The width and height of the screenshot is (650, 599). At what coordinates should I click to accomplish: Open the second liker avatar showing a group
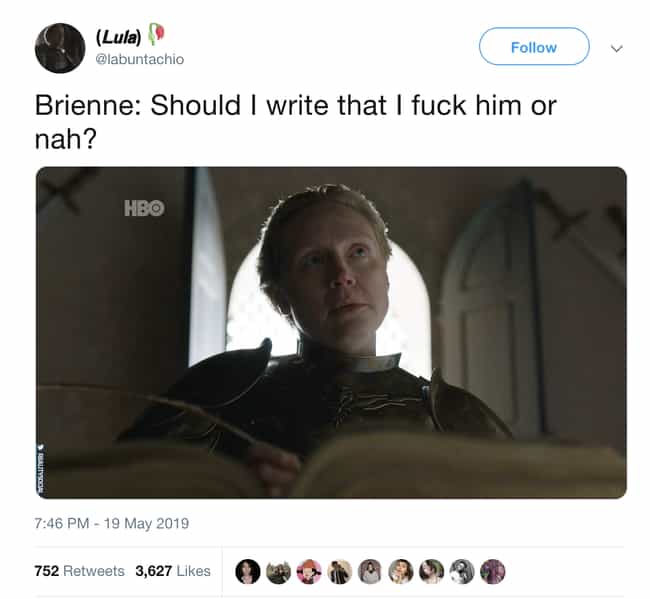278,571
